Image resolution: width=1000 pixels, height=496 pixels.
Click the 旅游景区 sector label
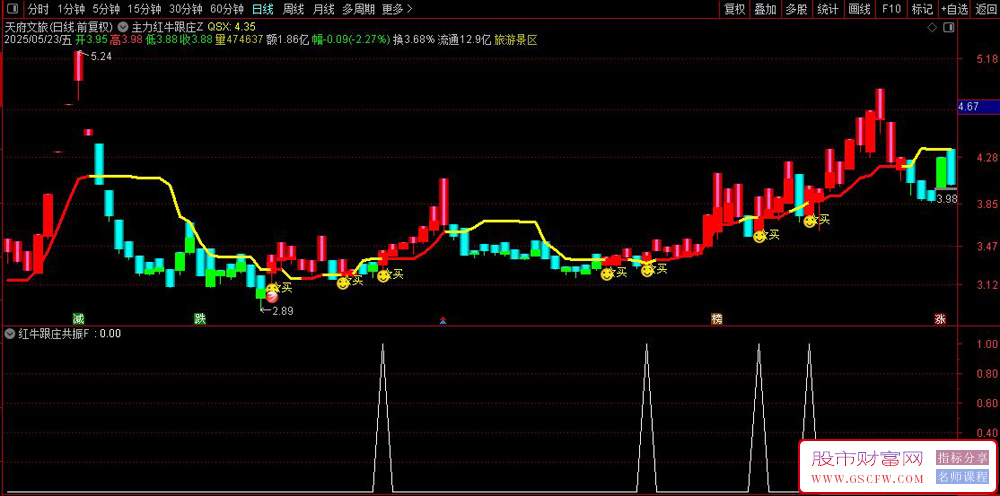[x=516, y=40]
